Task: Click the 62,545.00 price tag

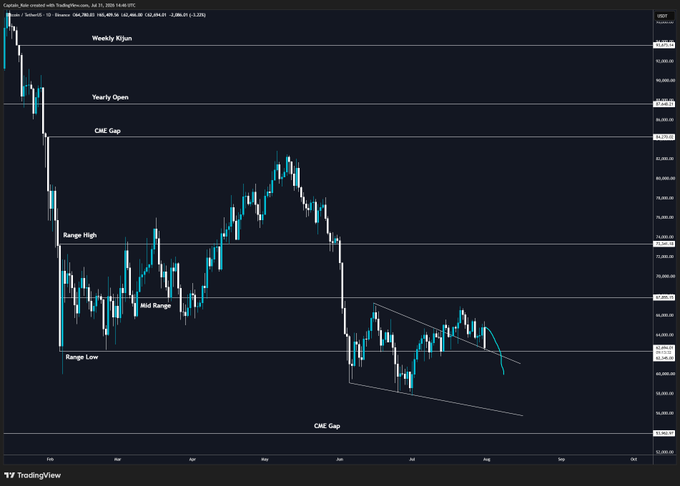Action: click(x=664, y=358)
